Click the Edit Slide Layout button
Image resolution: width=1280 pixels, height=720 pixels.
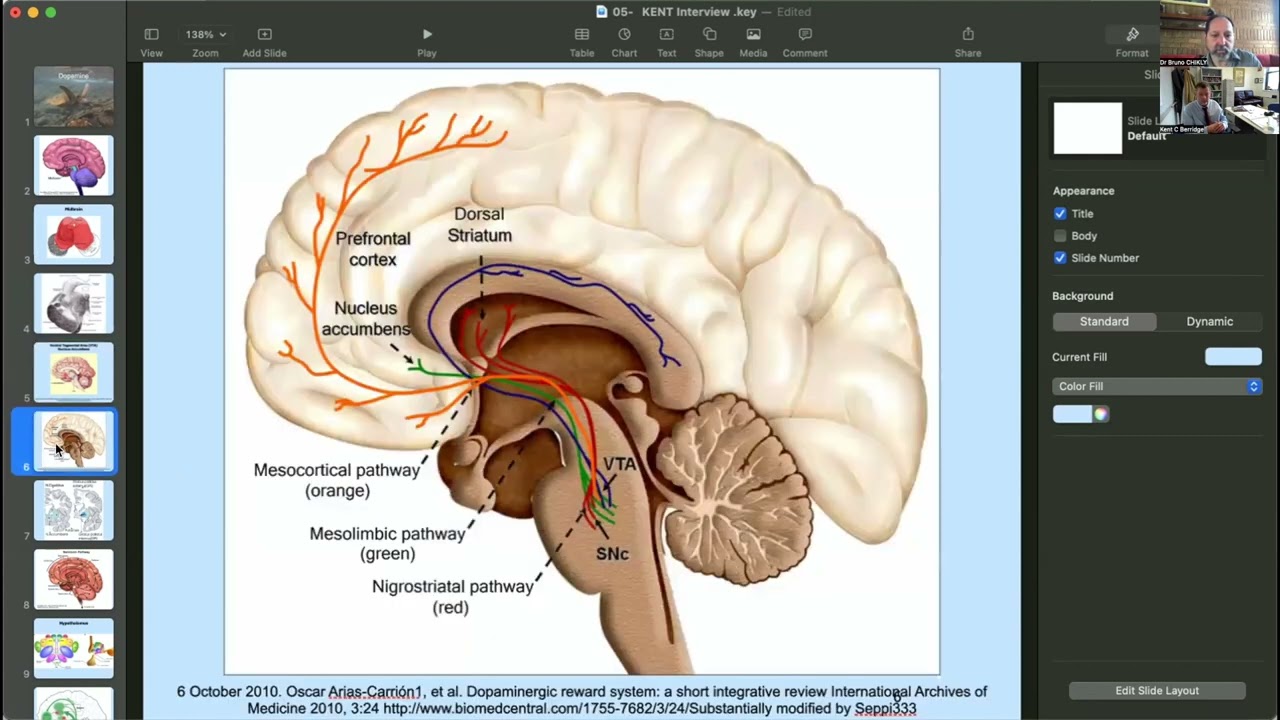(x=1157, y=690)
